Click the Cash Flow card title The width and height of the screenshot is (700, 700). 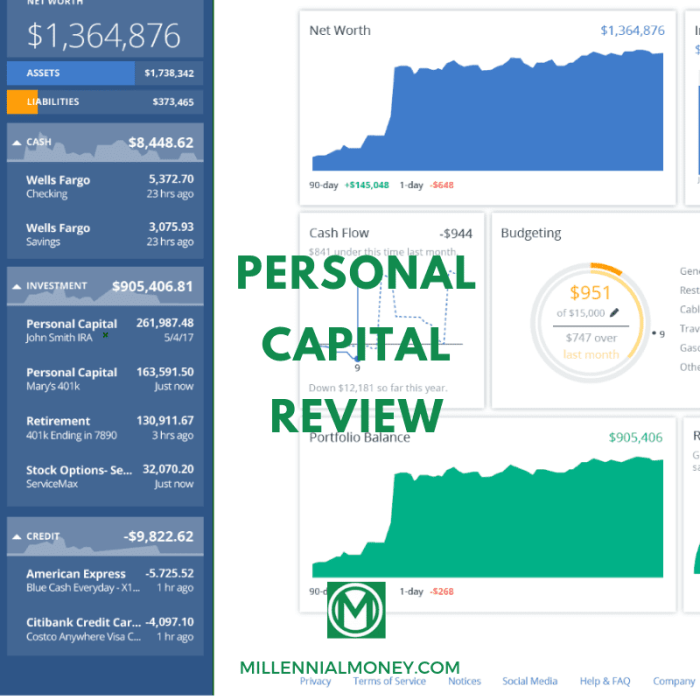point(339,233)
